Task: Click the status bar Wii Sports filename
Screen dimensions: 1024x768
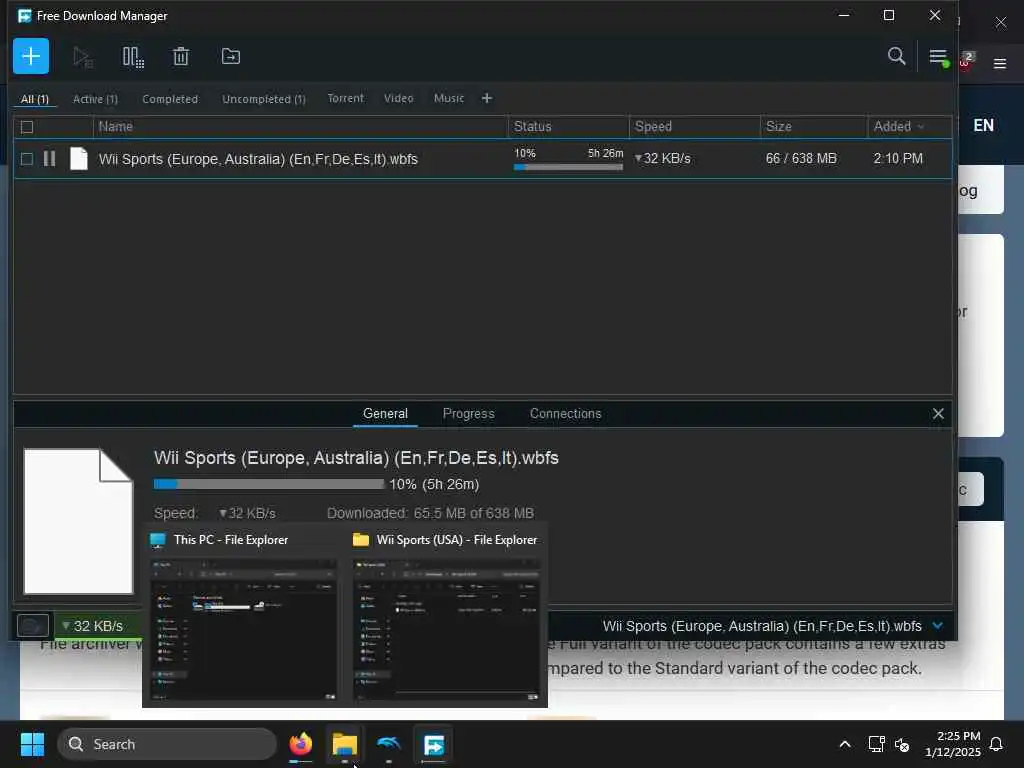Action: pos(762,626)
